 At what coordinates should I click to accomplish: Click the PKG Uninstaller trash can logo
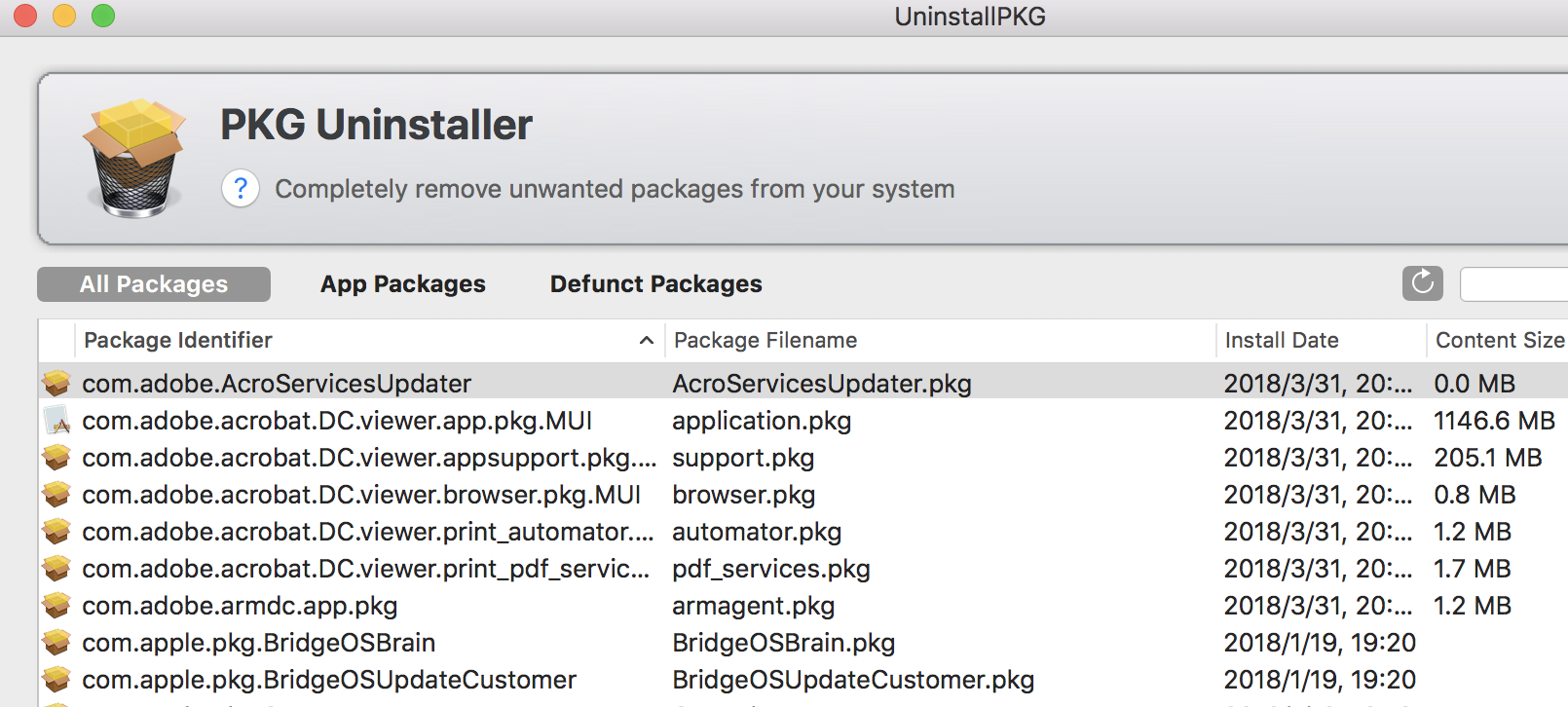pos(134,157)
